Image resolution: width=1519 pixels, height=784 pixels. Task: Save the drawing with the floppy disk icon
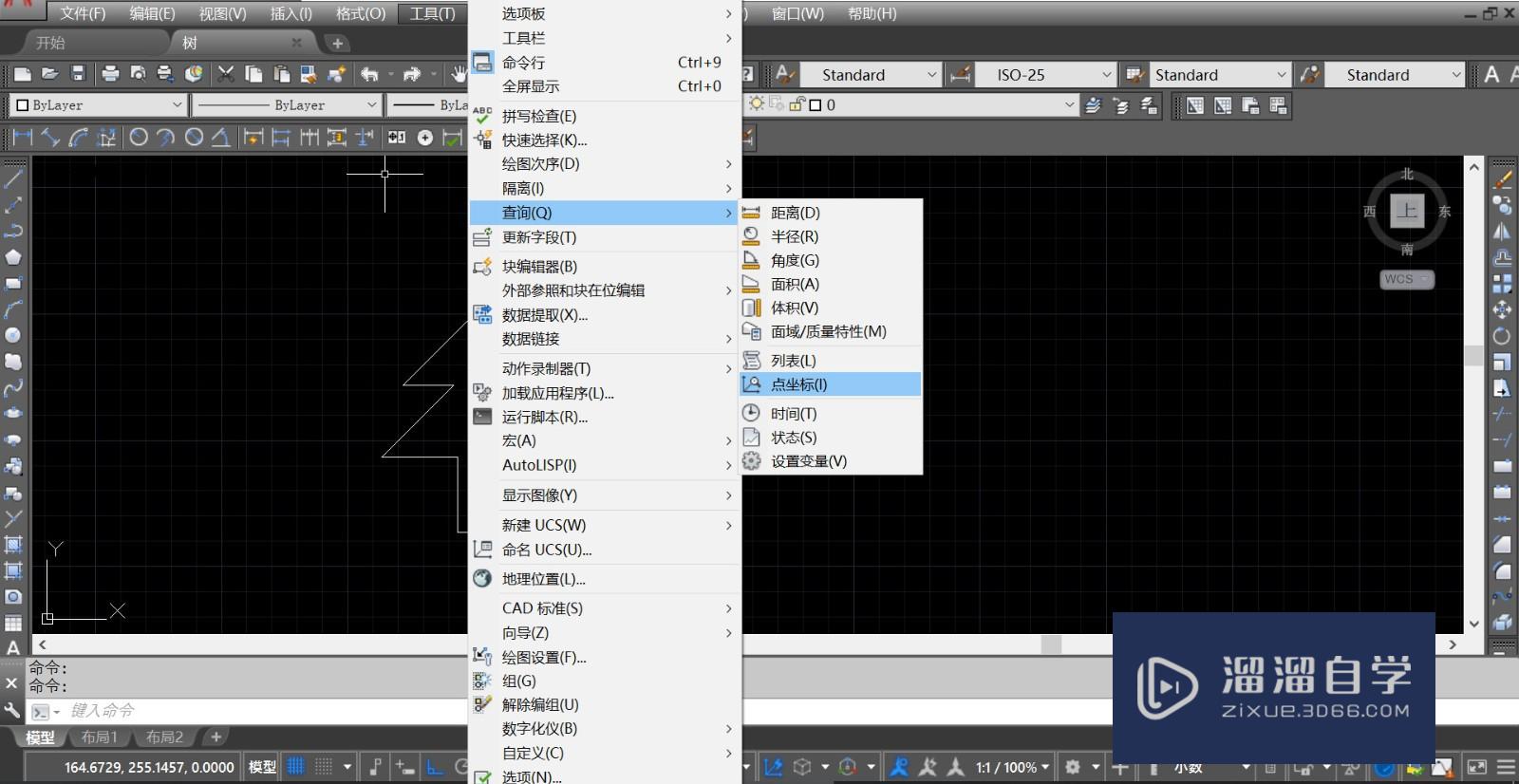78,74
